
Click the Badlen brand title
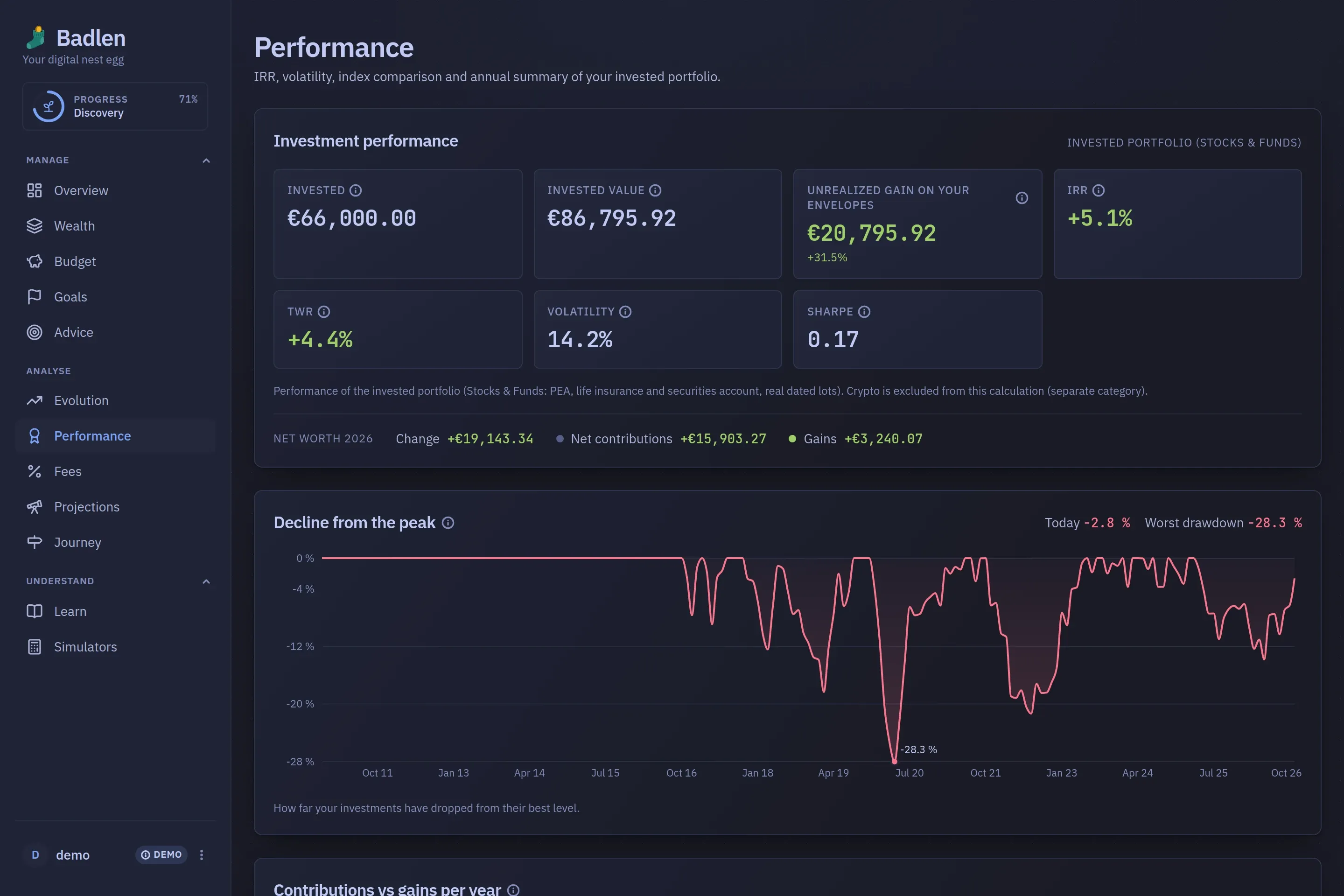91,38
